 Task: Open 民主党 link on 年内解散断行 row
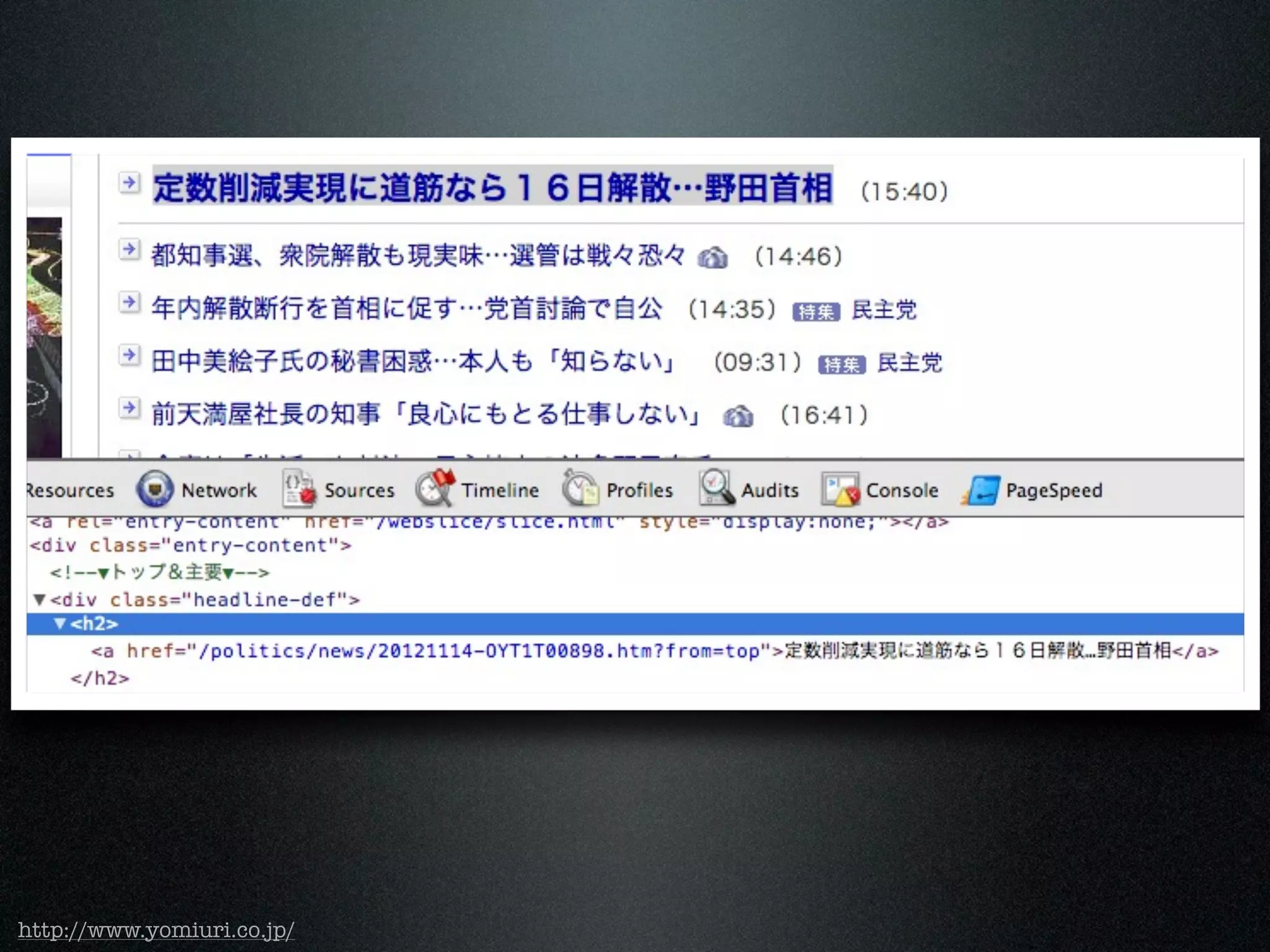tap(884, 310)
